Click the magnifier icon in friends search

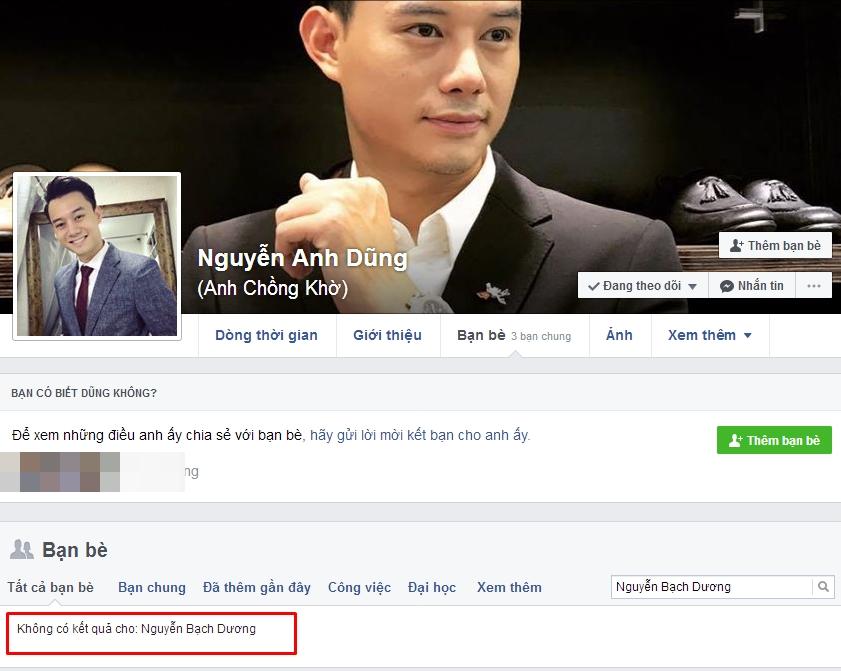(x=823, y=587)
